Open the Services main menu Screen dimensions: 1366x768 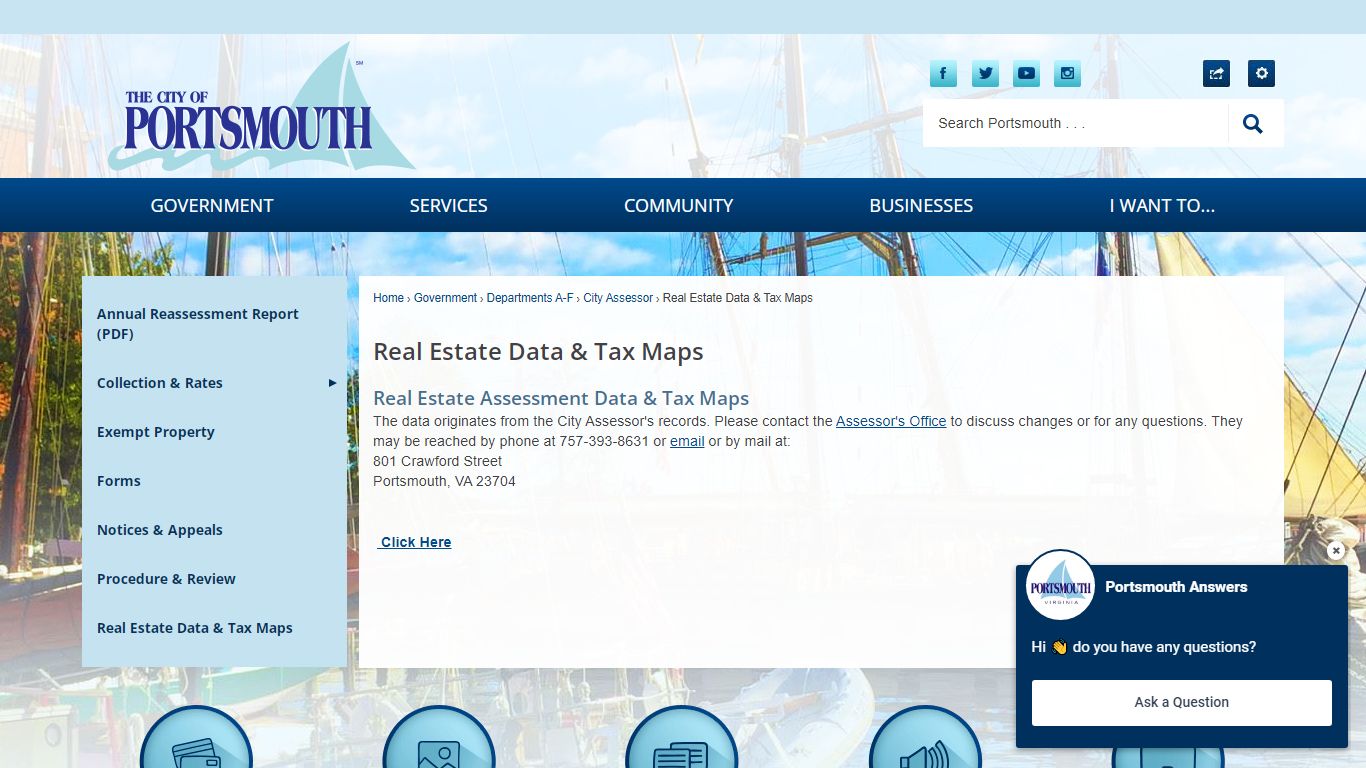pyautogui.click(x=448, y=206)
